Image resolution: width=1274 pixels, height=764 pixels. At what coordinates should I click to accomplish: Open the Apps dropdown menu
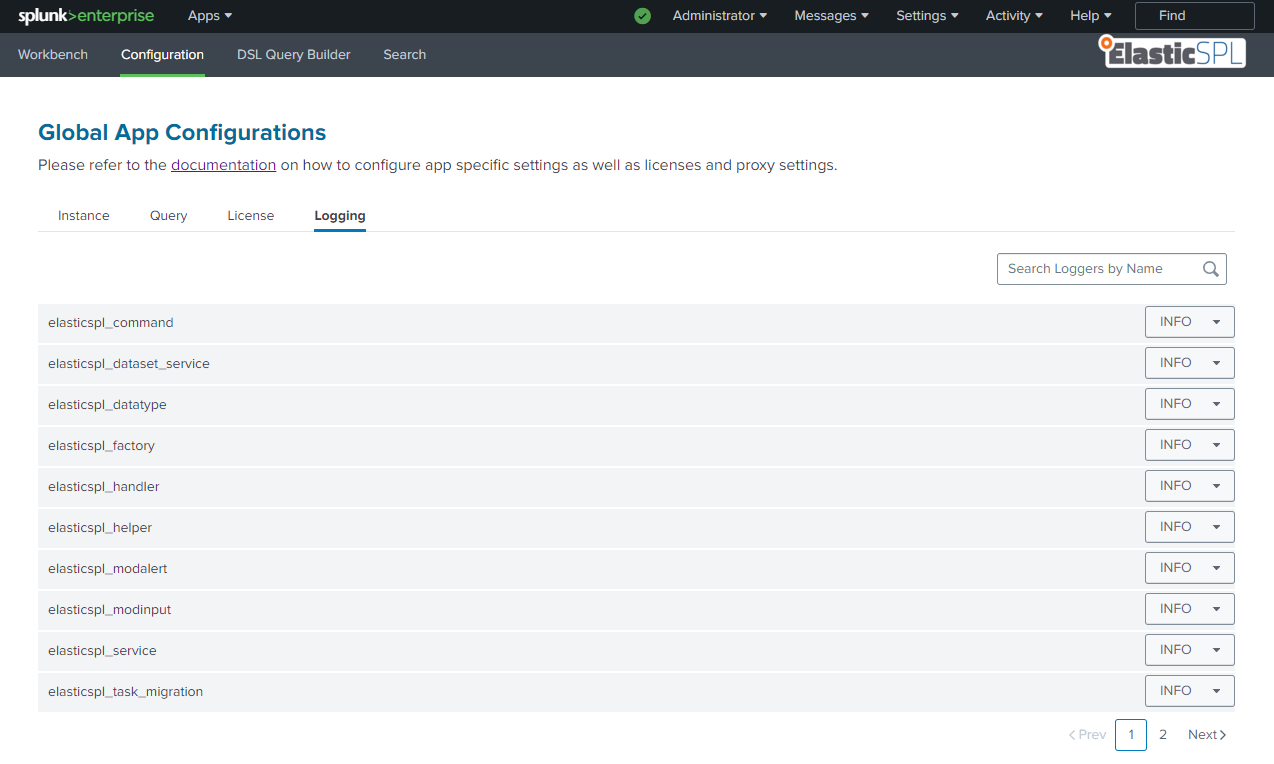point(210,16)
